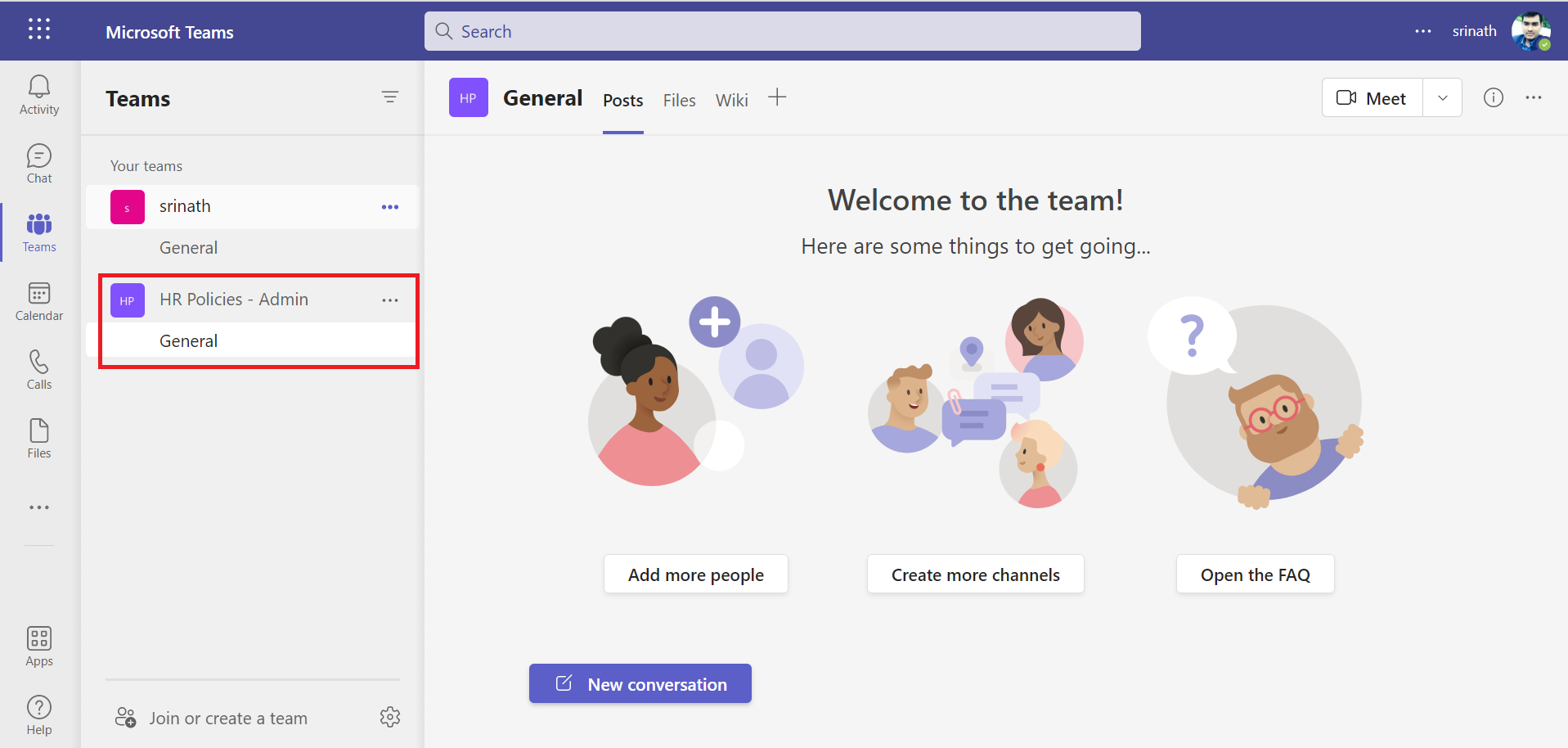Expand the Meet dropdown arrow
This screenshot has width=1568, height=748.
tap(1443, 98)
